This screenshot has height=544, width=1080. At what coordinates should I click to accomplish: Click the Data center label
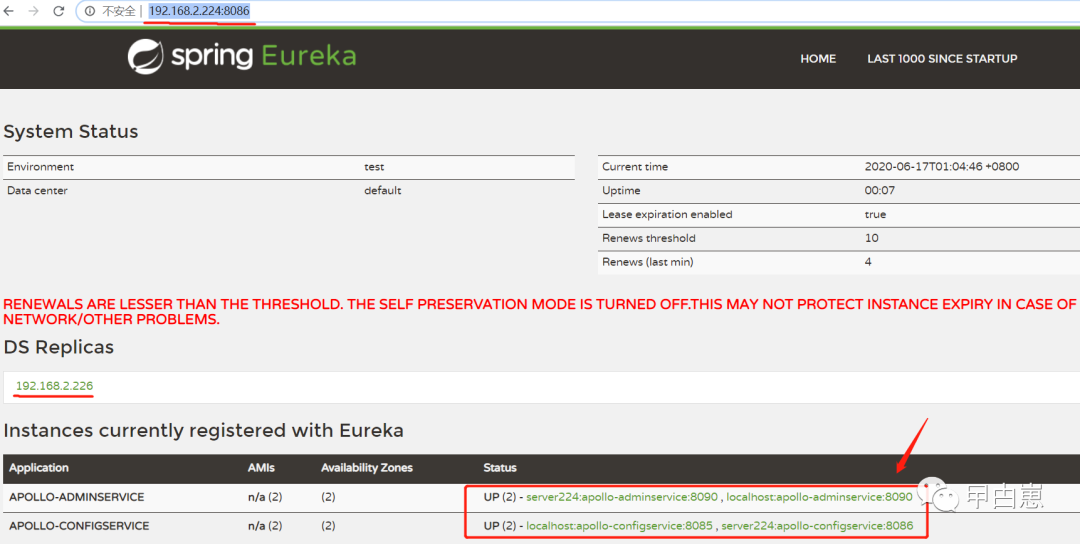37,191
